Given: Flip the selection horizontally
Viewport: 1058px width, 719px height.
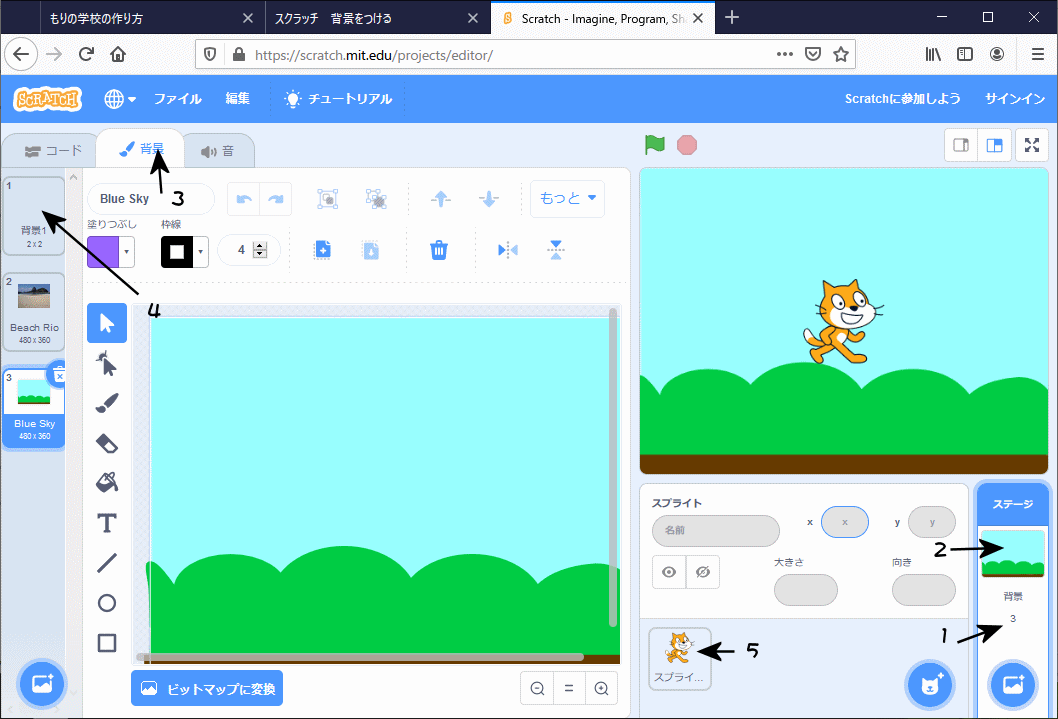Looking at the screenshot, I should pos(508,250).
